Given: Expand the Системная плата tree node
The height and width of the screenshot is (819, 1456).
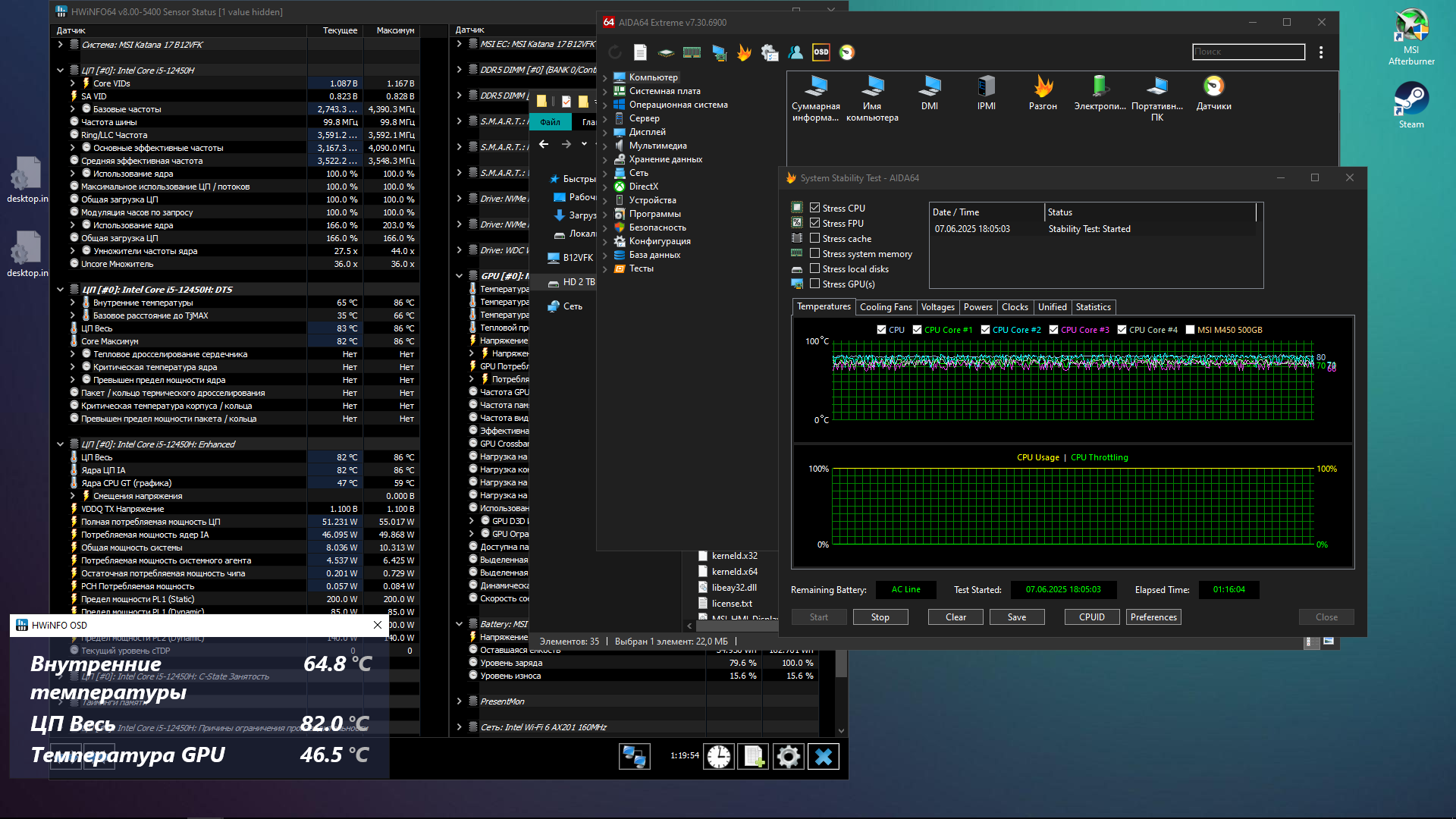Looking at the screenshot, I should (605, 91).
